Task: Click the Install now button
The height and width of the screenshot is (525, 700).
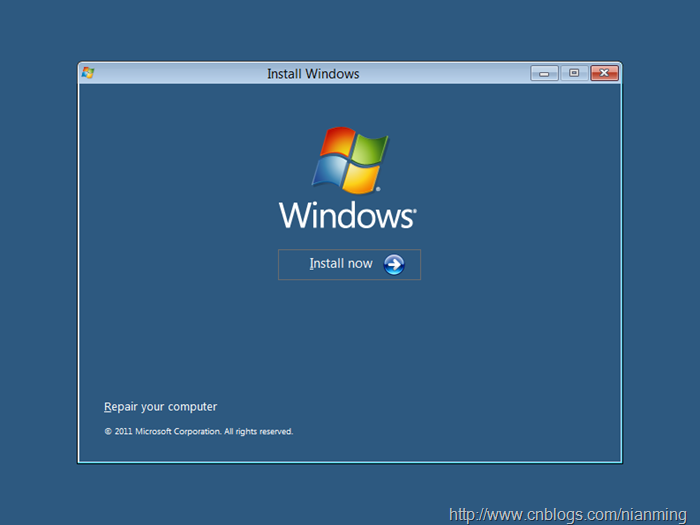Action: coord(349,264)
